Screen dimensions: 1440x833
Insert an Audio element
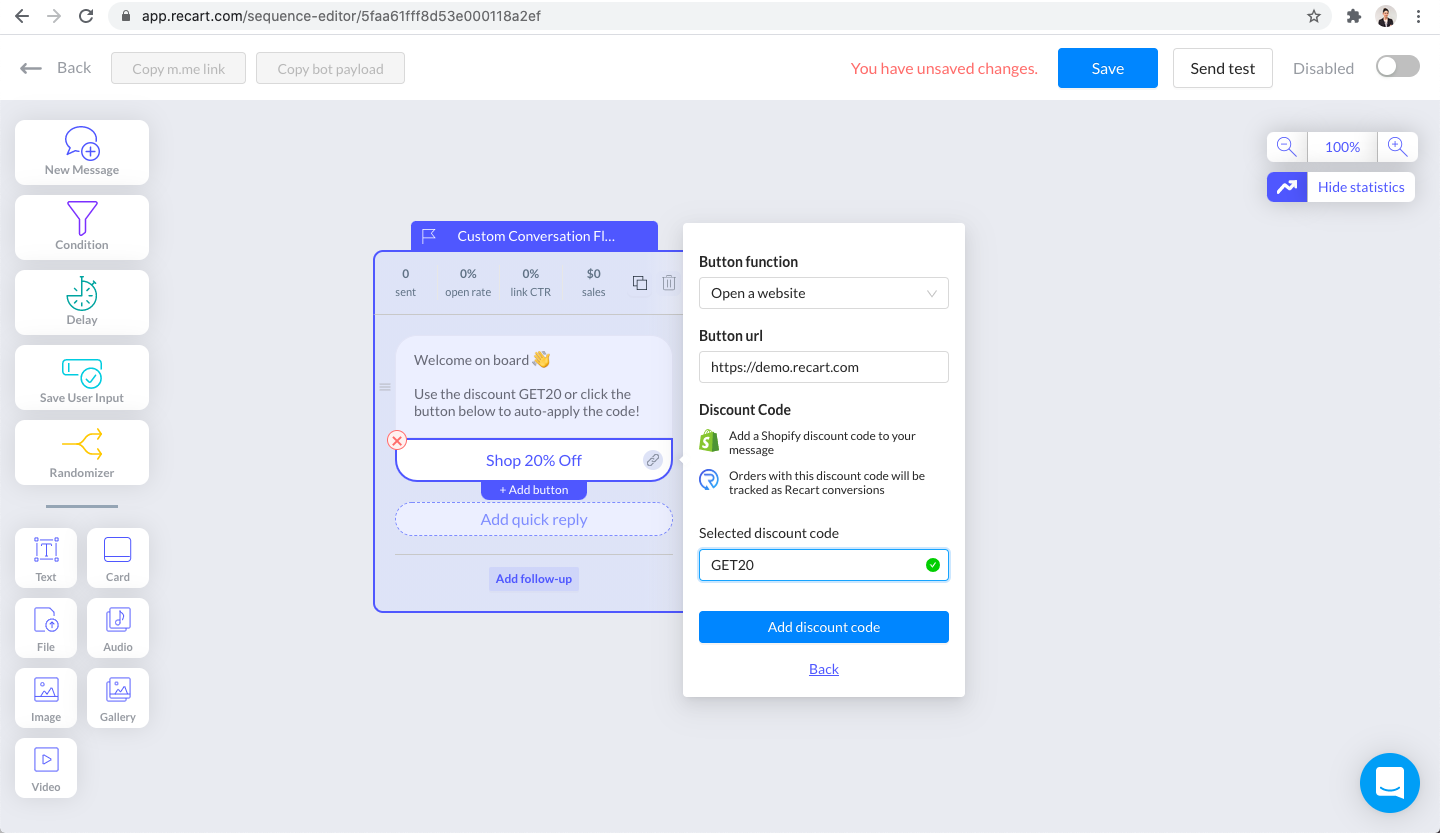coord(118,628)
